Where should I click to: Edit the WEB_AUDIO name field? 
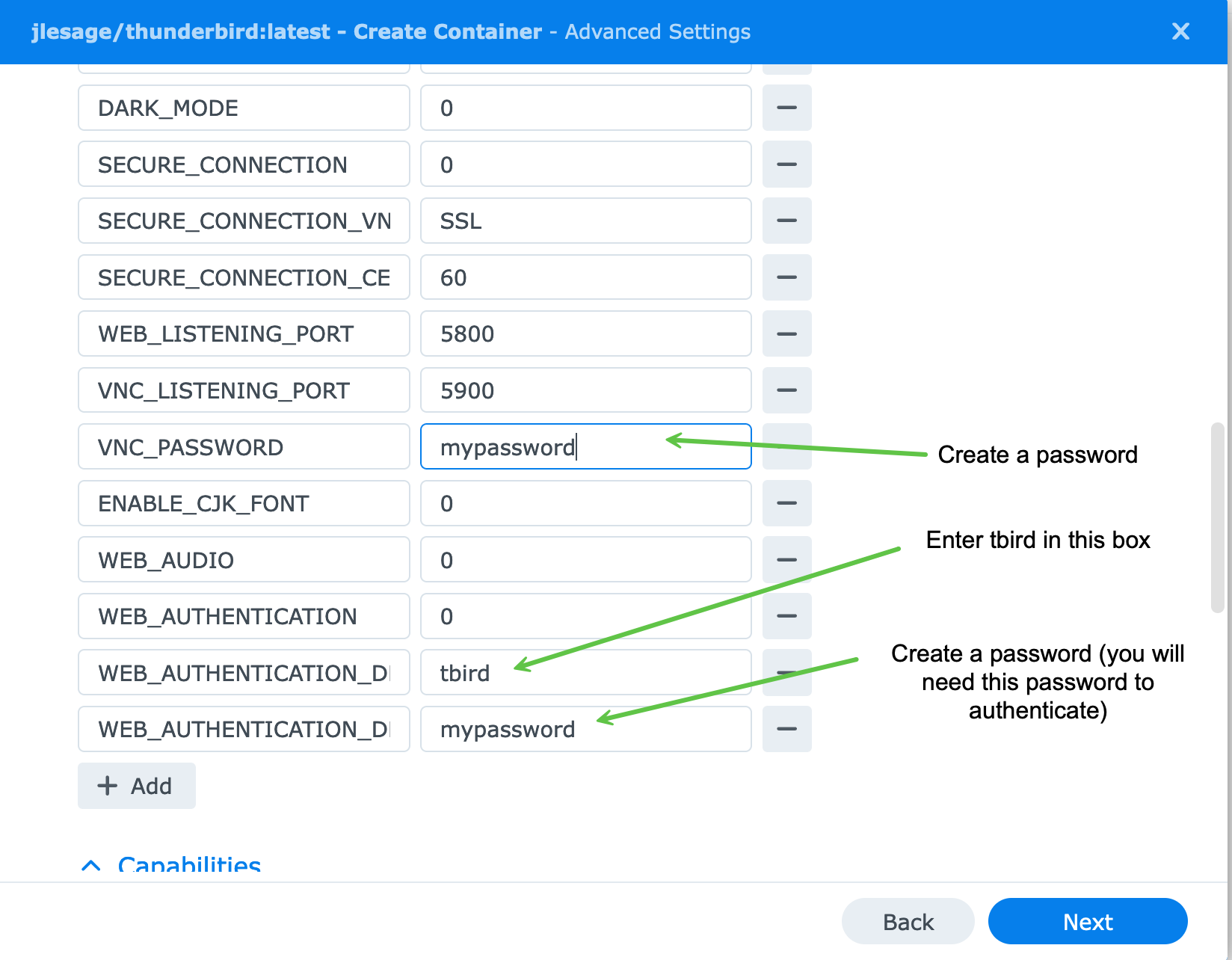tap(244, 559)
